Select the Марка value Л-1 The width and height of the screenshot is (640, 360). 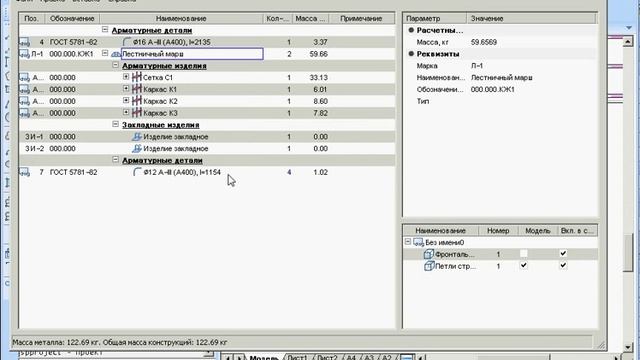(477, 66)
